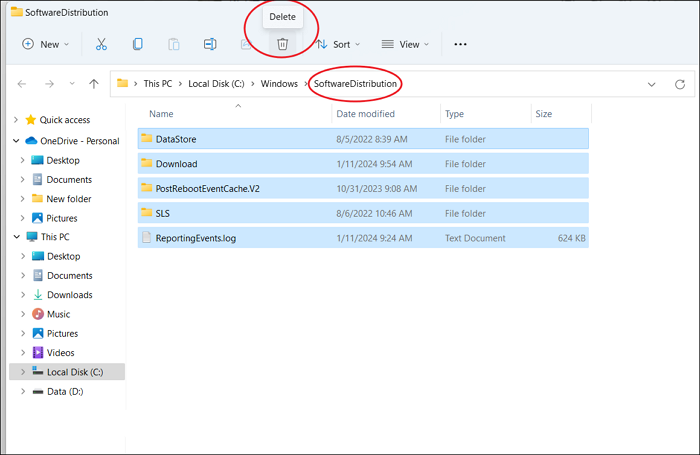Viewport: 700px width, 455px height.
Task: Click the Delete trash can icon
Action: click(283, 44)
